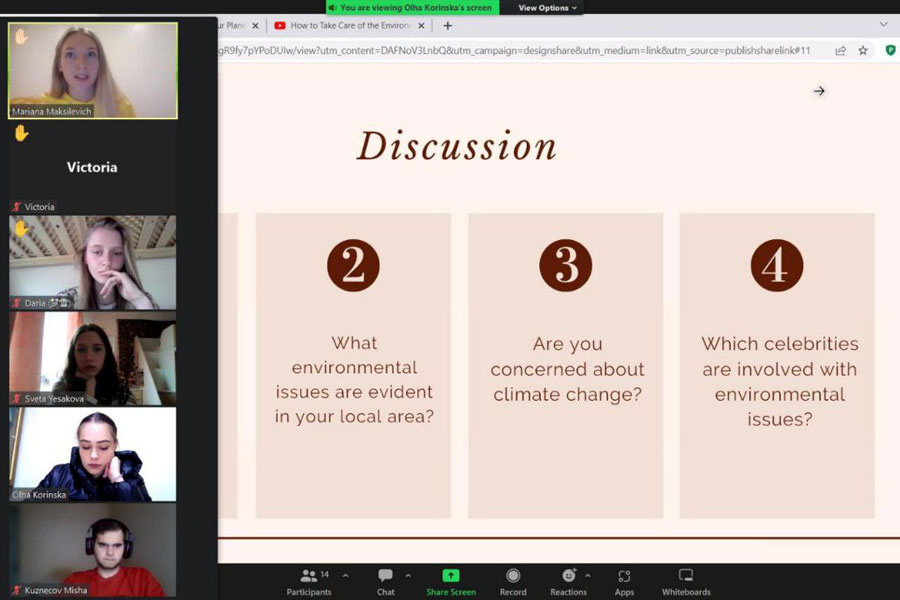Switch to the How to Take Care YouTube tab
This screenshot has width=900, height=600.
coord(350,26)
